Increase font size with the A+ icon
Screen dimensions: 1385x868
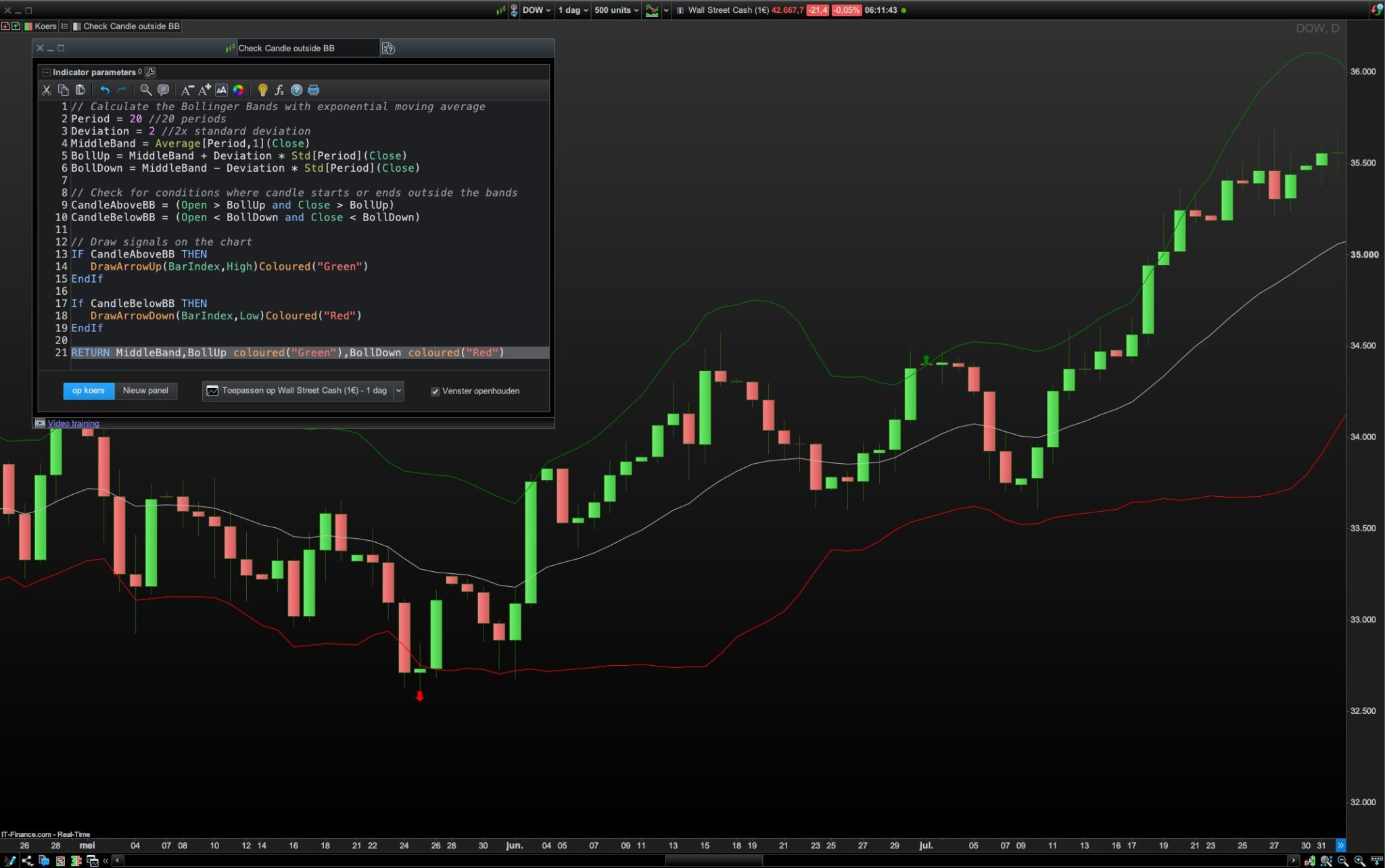(204, 90)
